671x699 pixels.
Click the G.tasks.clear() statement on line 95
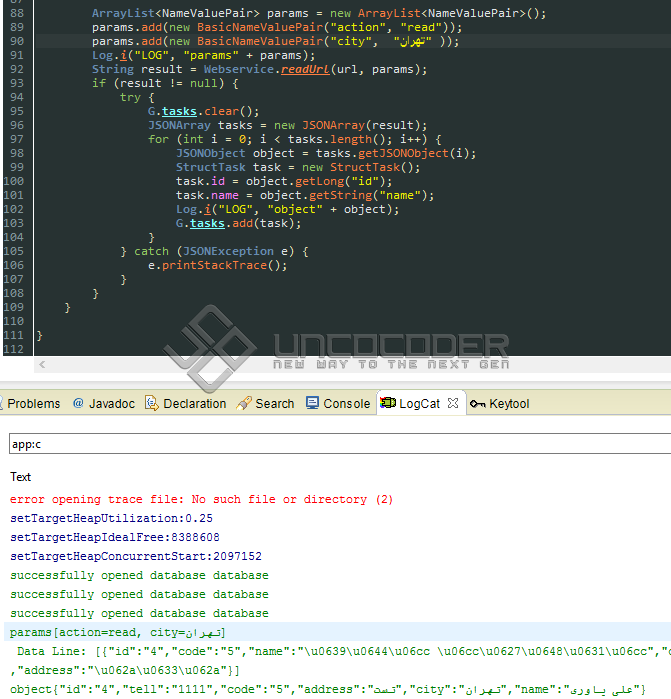203,111
